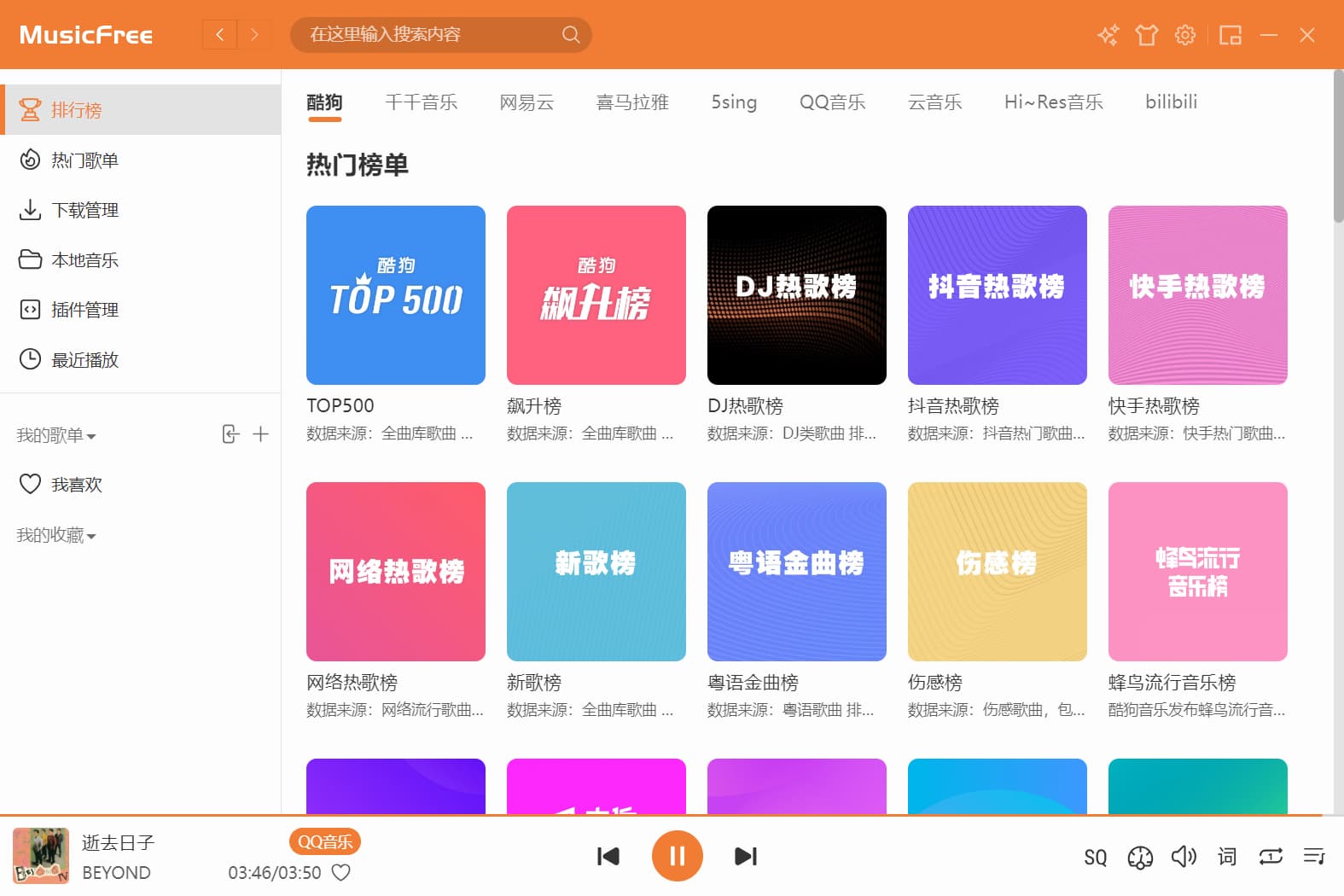Open the 蜂鸟流行音乐榜 chart cover

1198,572
